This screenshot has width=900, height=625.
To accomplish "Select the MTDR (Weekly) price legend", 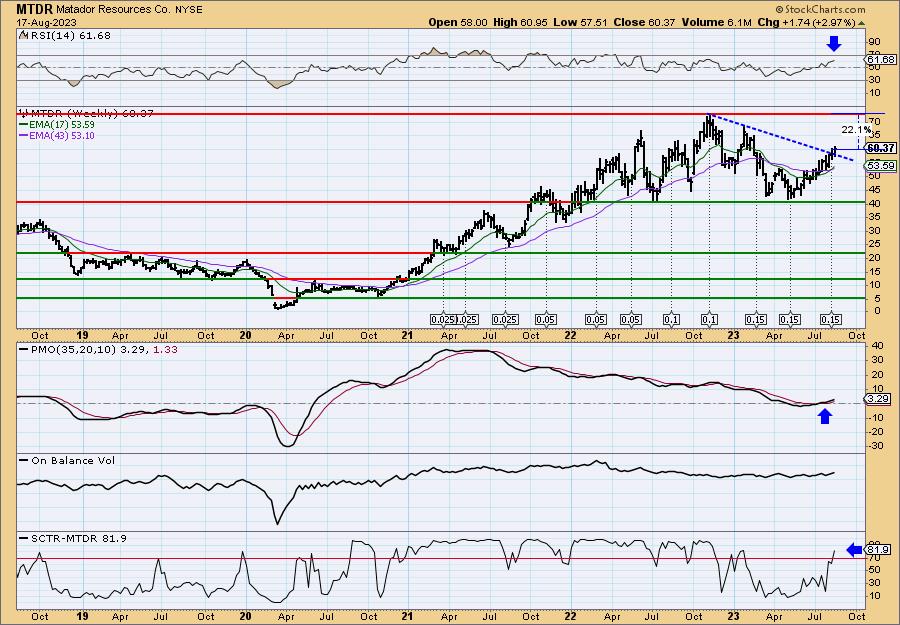I will tap(86, 114).
